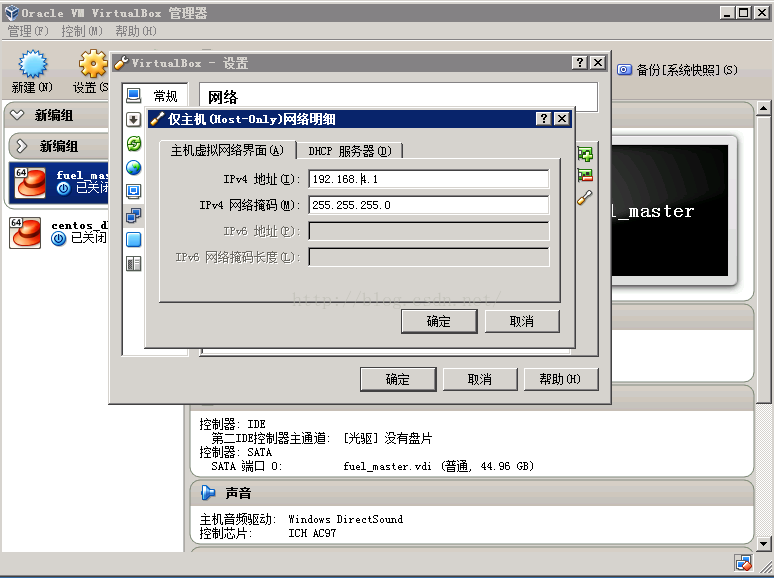
Task: Open the 帮助(H) menu
Action: coord(136,32)
